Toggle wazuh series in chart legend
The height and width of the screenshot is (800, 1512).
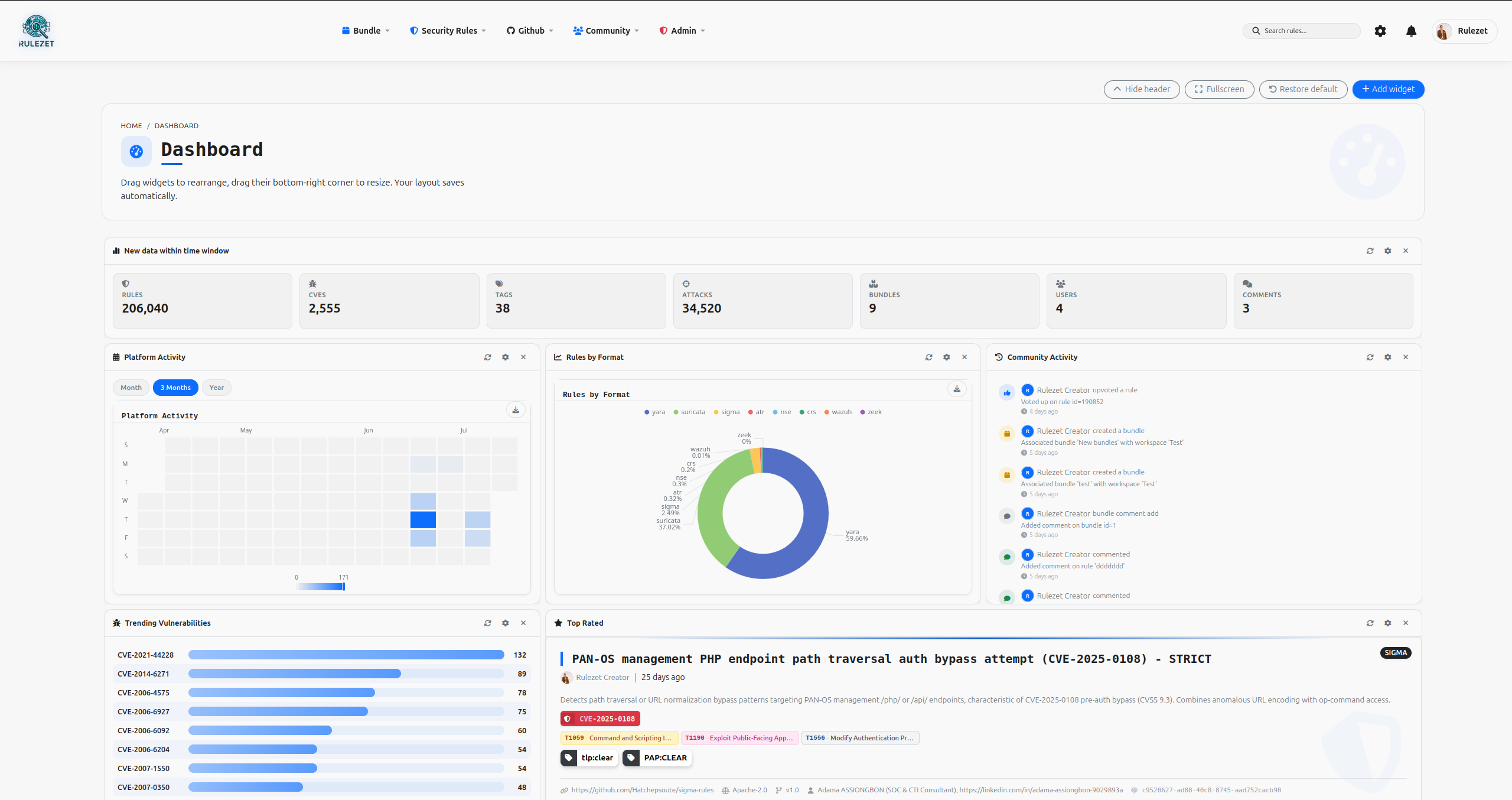(x=838, y=412)
